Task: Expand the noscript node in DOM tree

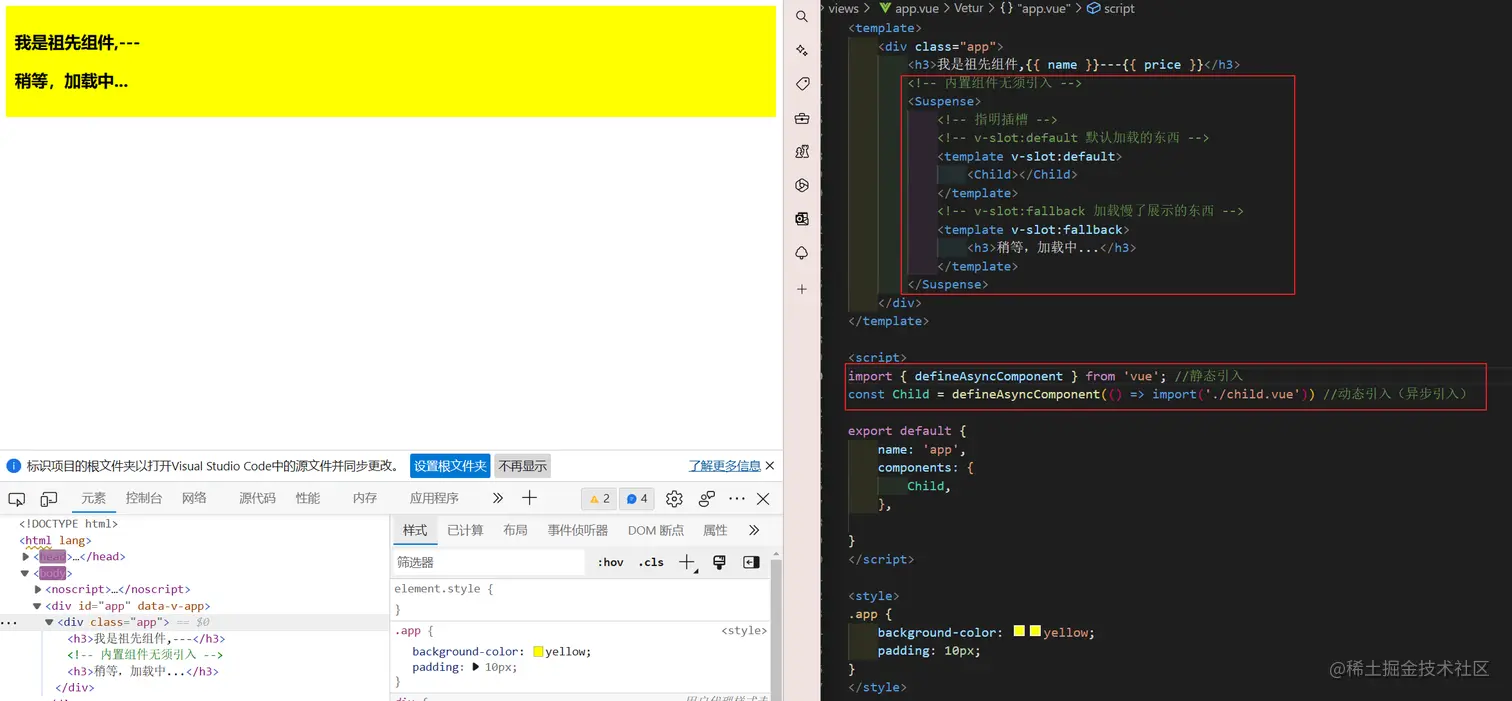Action: point(38,589)
